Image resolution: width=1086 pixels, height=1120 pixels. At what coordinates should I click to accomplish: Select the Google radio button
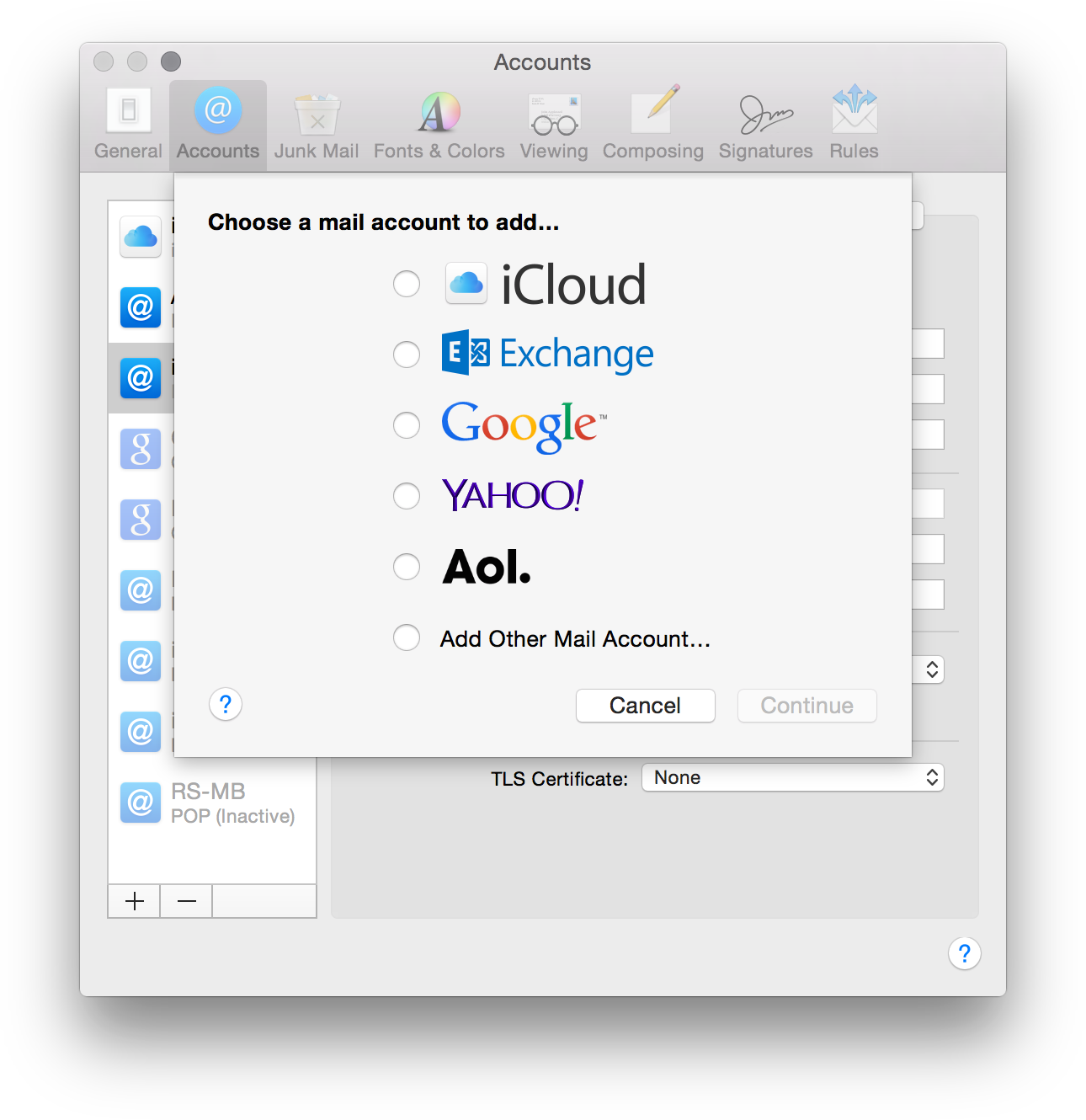point(407,425)
